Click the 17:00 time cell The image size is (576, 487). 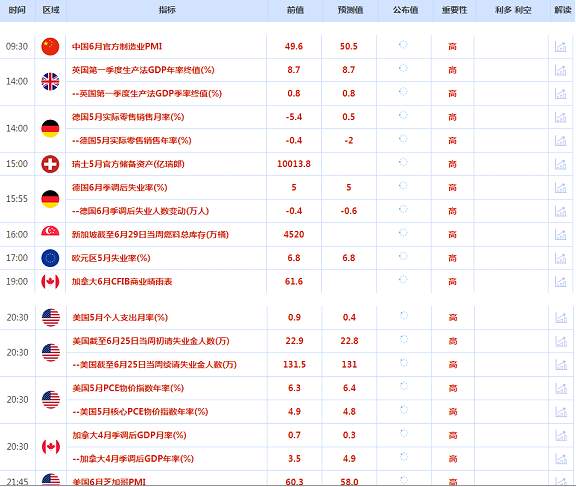[x=17, y=258]
